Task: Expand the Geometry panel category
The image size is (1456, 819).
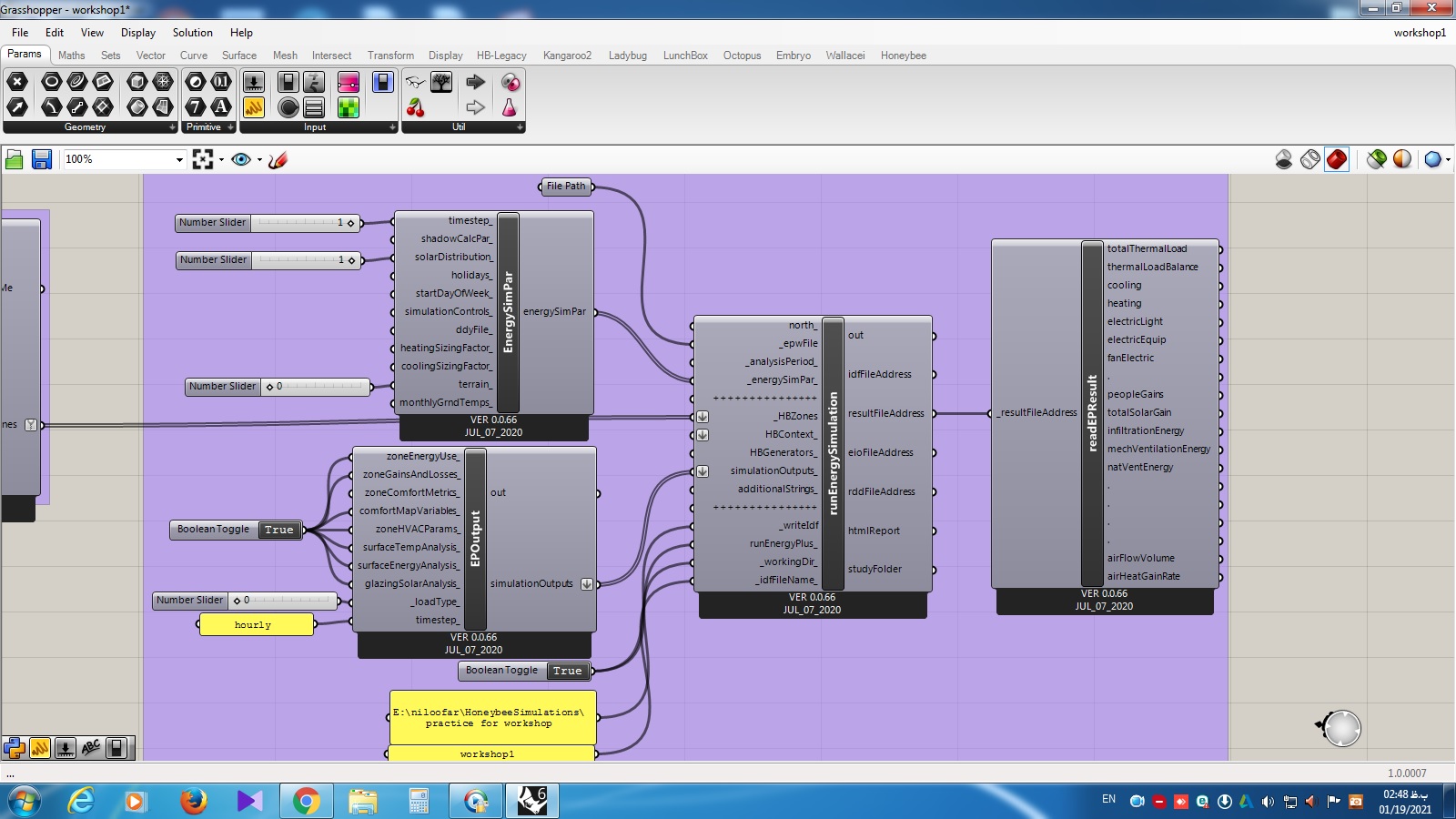Action: tap(172, 127)
